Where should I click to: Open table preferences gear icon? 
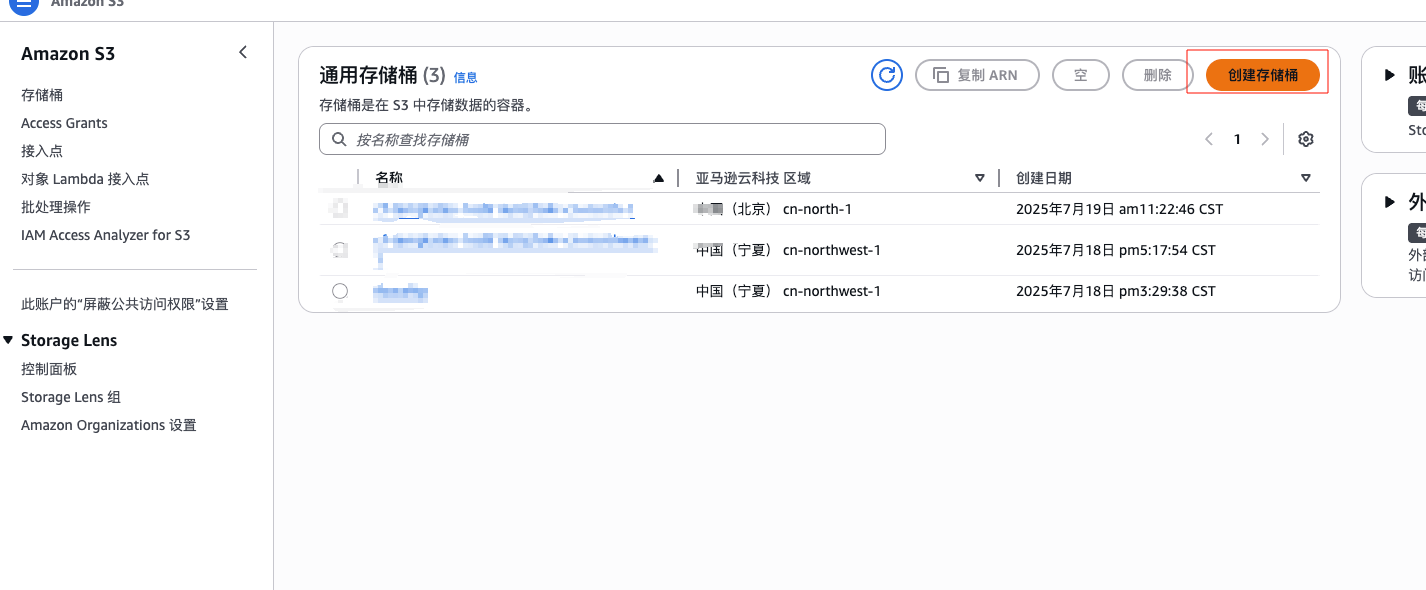tap(1305, 139)
